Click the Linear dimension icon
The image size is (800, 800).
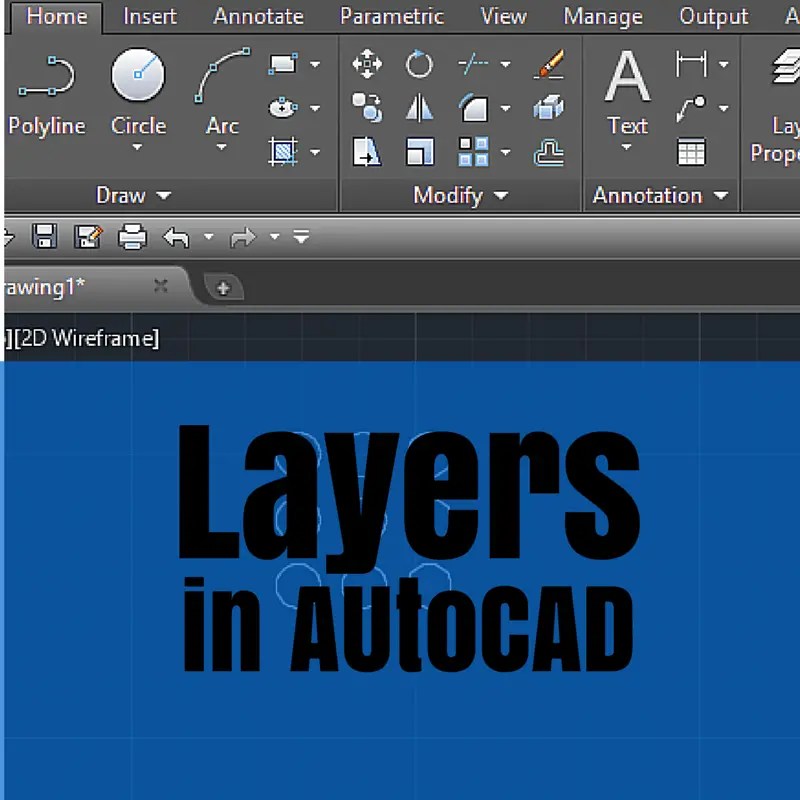coord(692,64)
